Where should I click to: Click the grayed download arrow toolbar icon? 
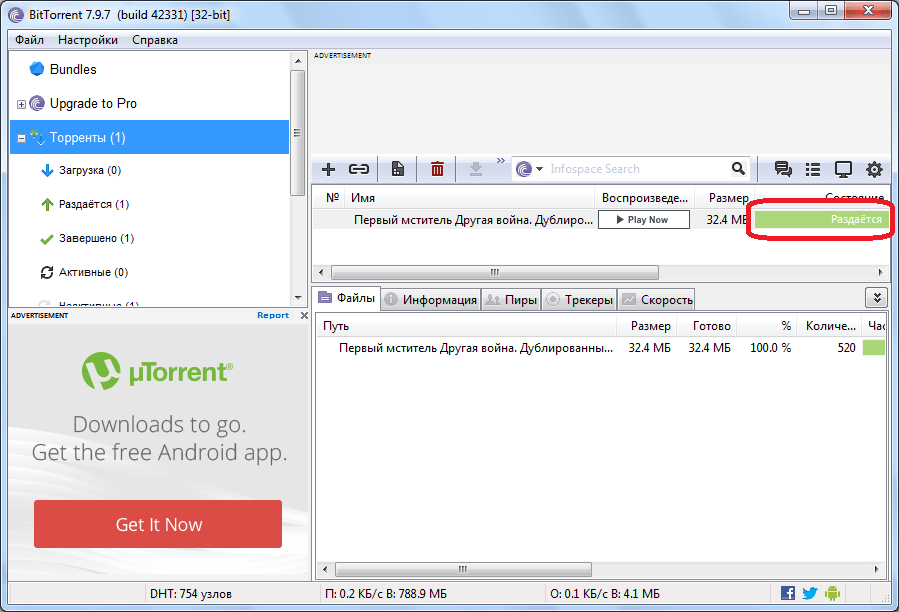pyautogui.click(x=476, y=169)
